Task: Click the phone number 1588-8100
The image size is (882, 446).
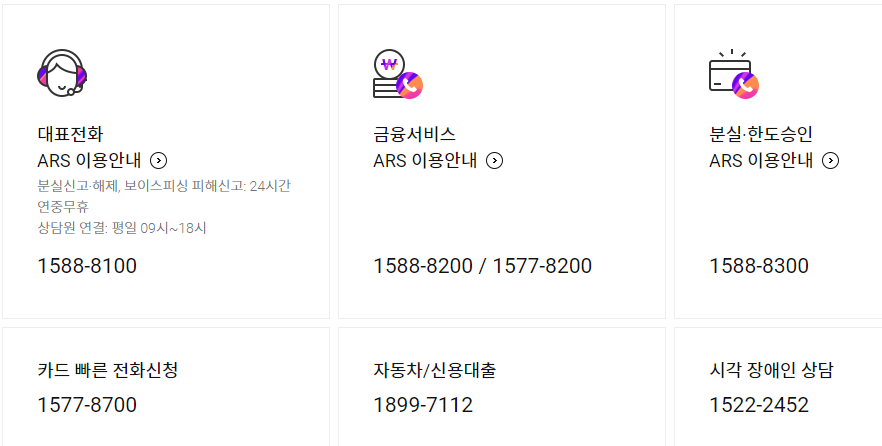Action: tap(87, 266)
